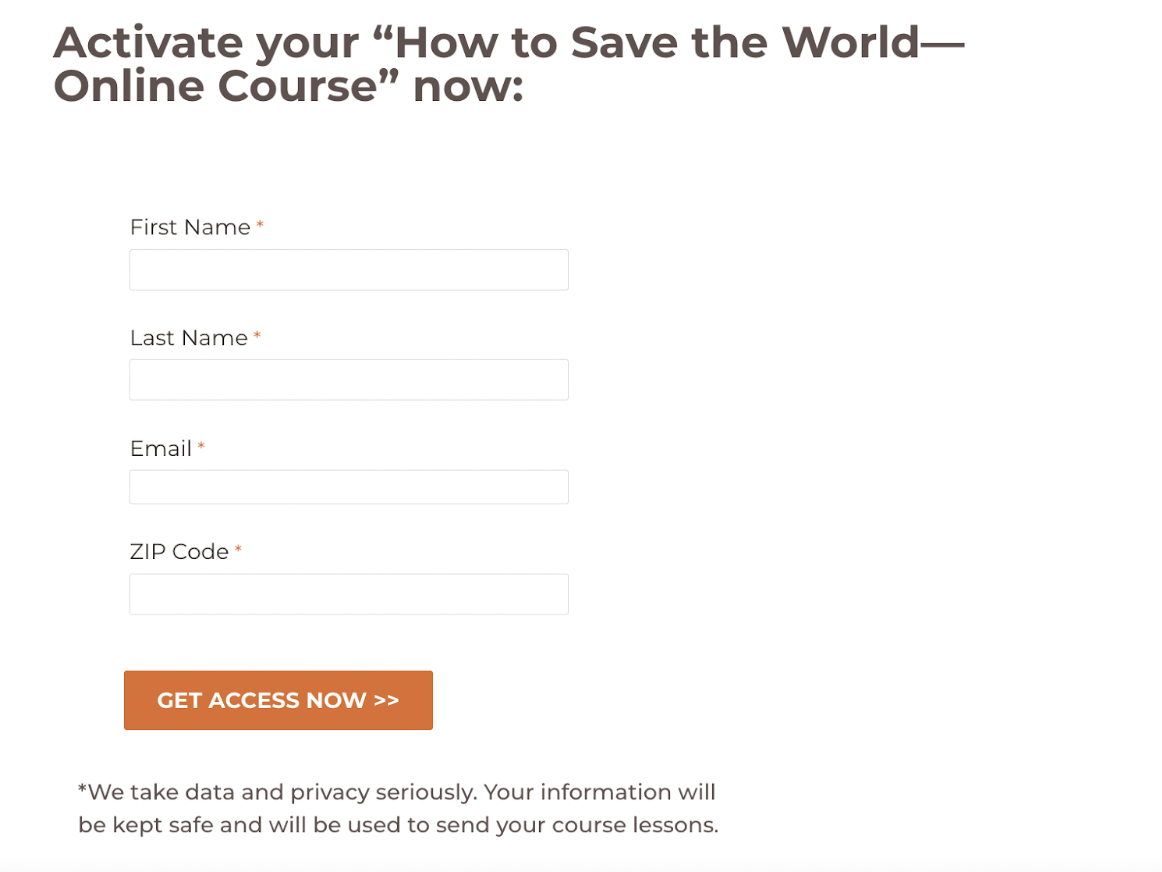Click inside the Last Name input field
This screenshot has height=872, width=1162.
point(348,379)
